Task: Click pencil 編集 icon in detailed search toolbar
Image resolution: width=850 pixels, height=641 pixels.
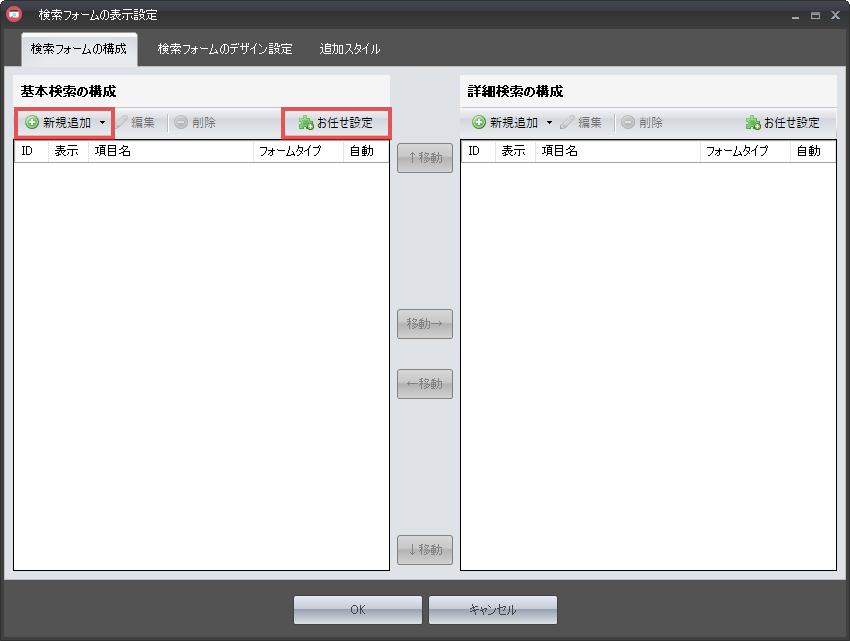Action: [x=568, y=123]
